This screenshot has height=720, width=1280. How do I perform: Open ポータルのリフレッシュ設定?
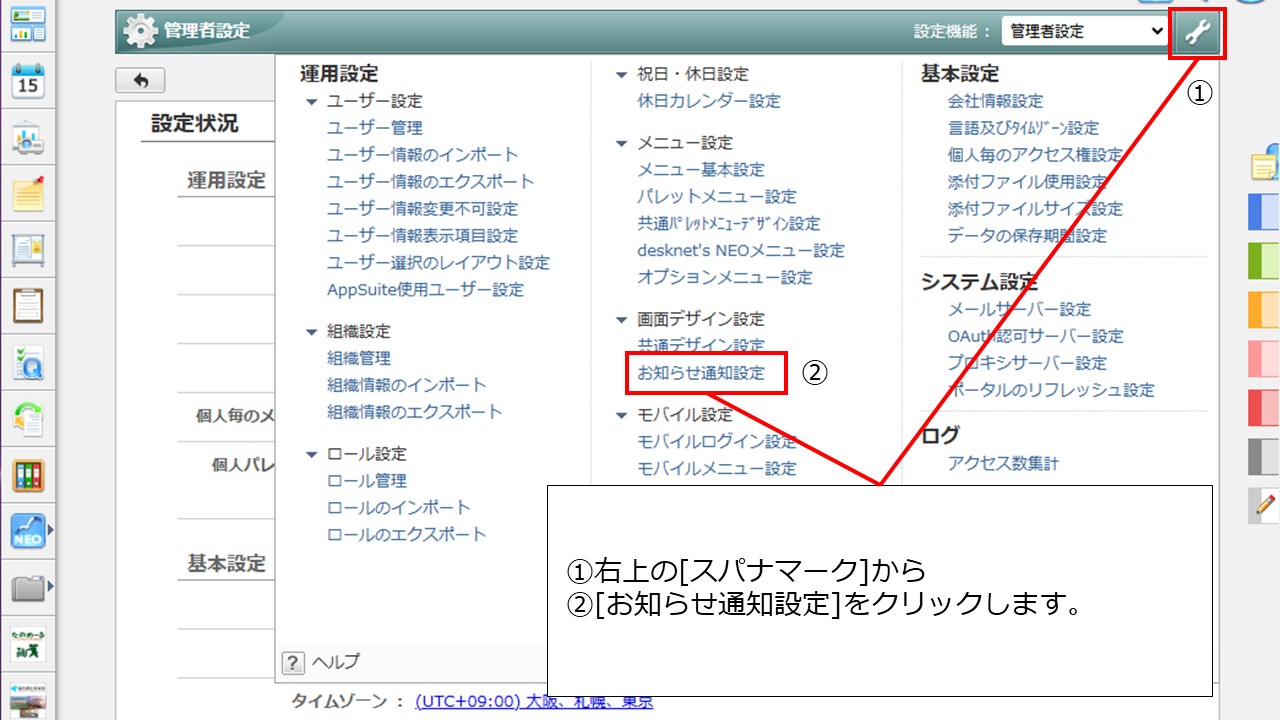click(x=1051, y=391)
